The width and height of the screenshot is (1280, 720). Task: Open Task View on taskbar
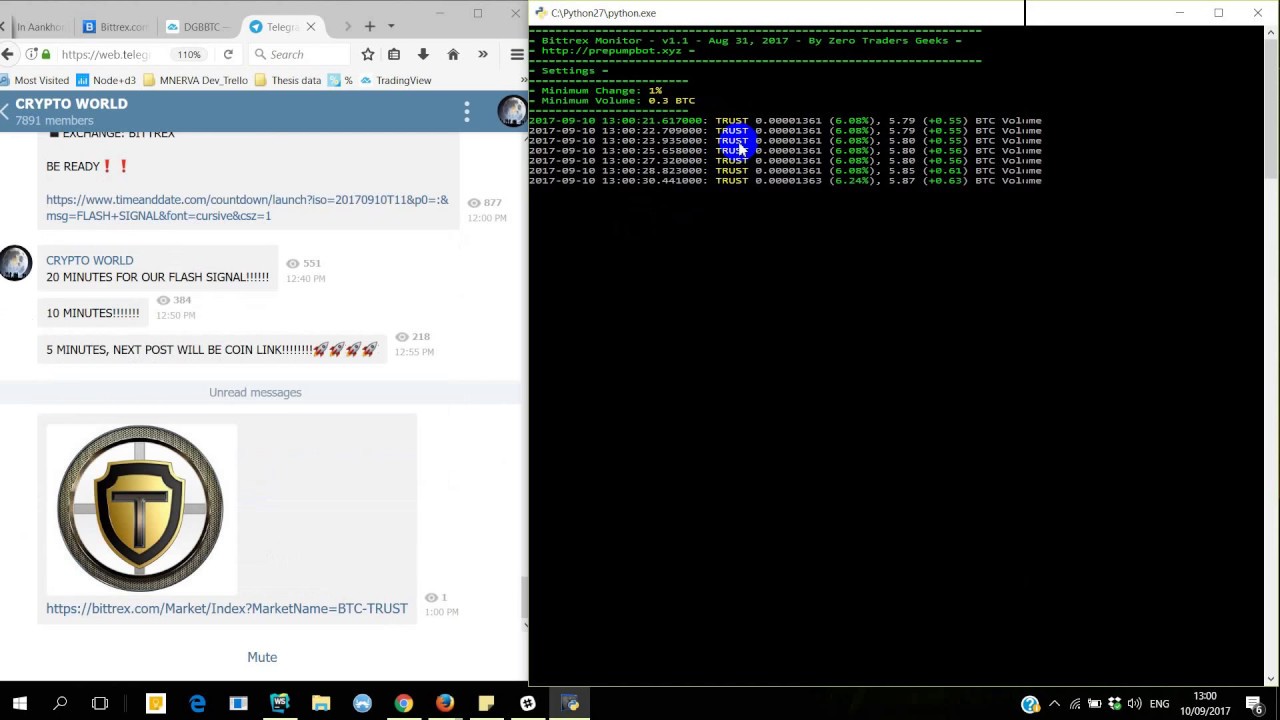[x=100, y=703]
